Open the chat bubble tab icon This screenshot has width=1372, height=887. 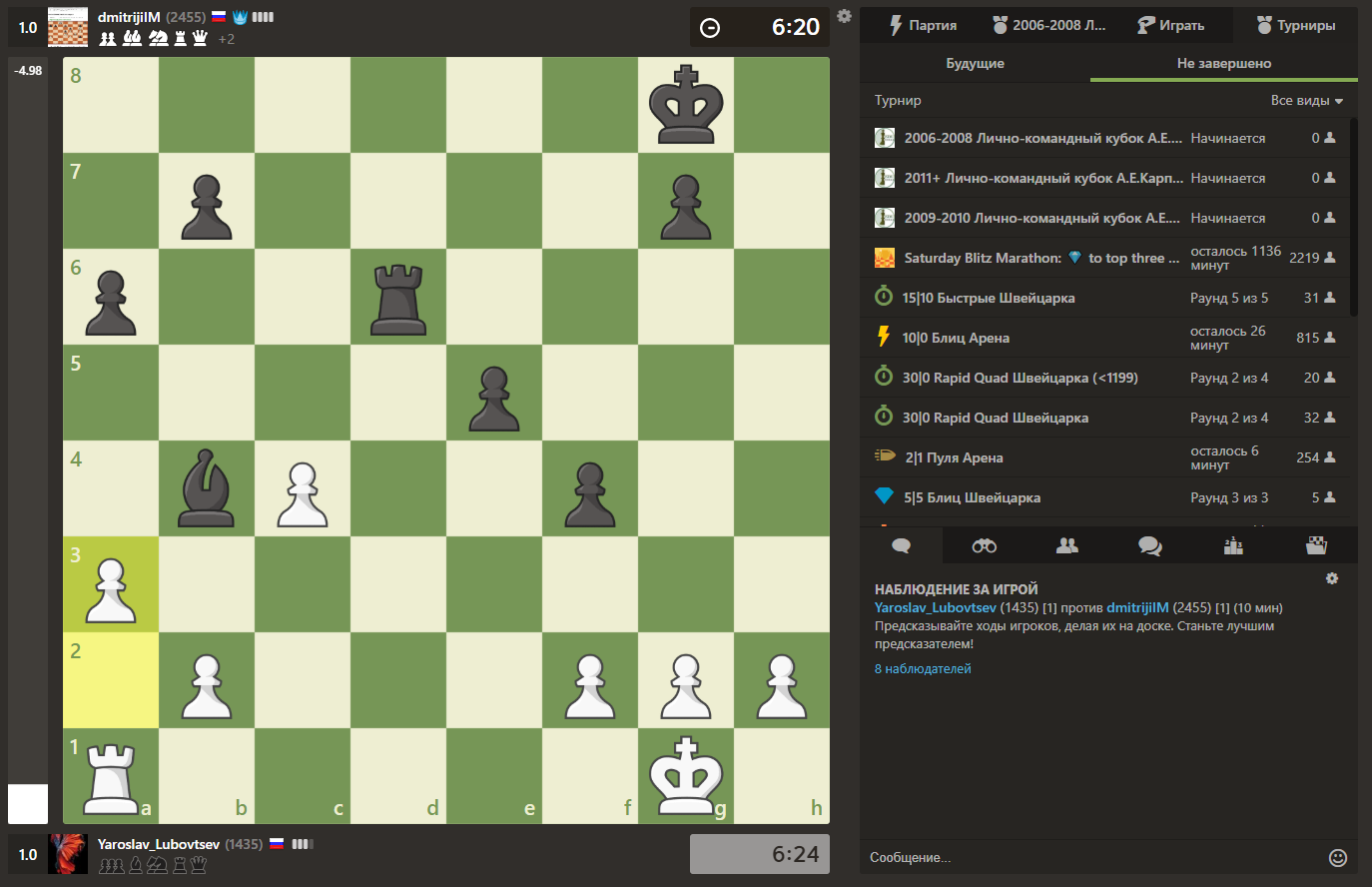click(x=901, y=545)
